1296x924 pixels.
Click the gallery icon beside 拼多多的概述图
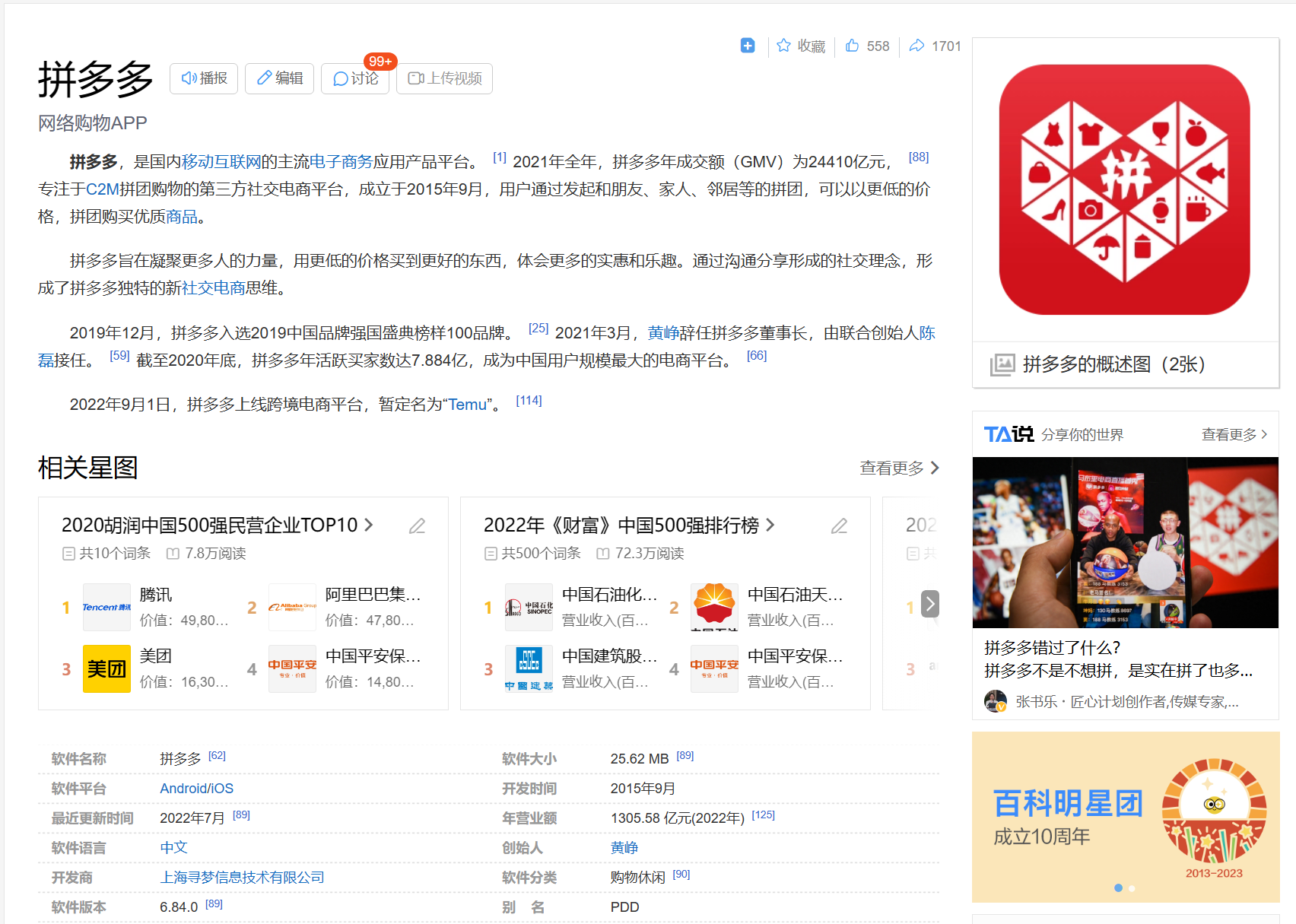1002,364
